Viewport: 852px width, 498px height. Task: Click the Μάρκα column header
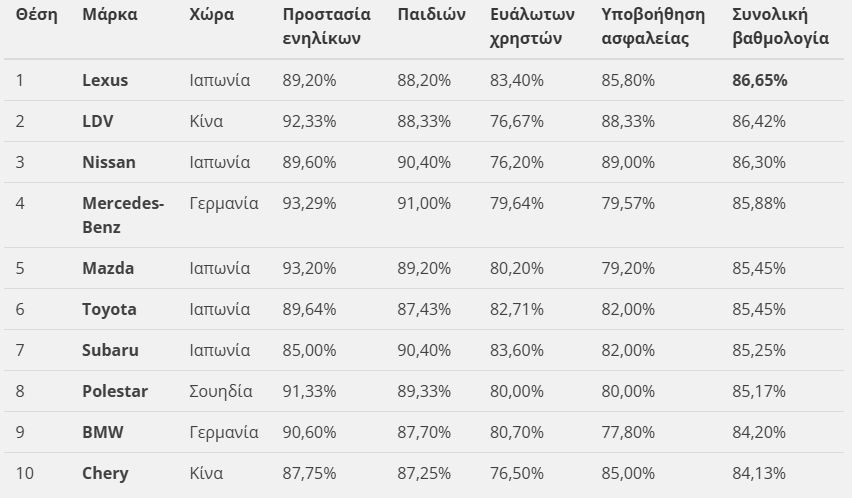coord(110,15)
